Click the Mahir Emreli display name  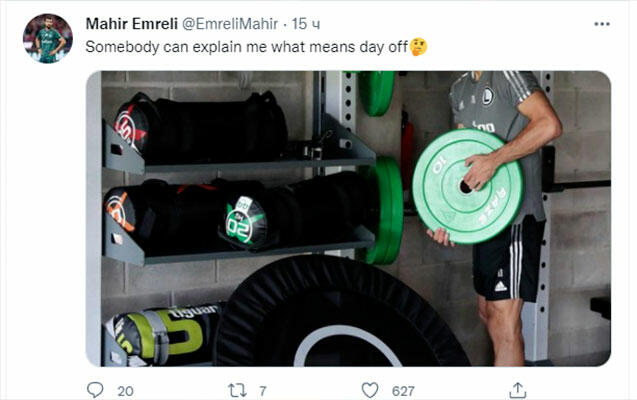(132, 24)
